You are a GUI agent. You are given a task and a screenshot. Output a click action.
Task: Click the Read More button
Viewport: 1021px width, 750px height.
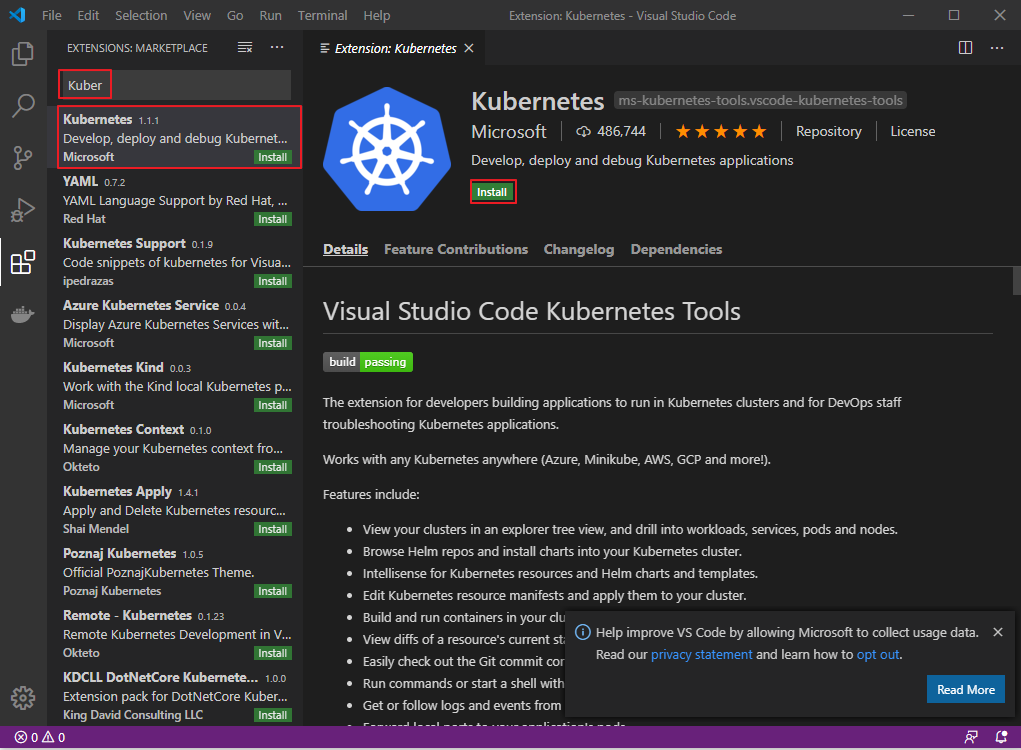tap(966, 689)
